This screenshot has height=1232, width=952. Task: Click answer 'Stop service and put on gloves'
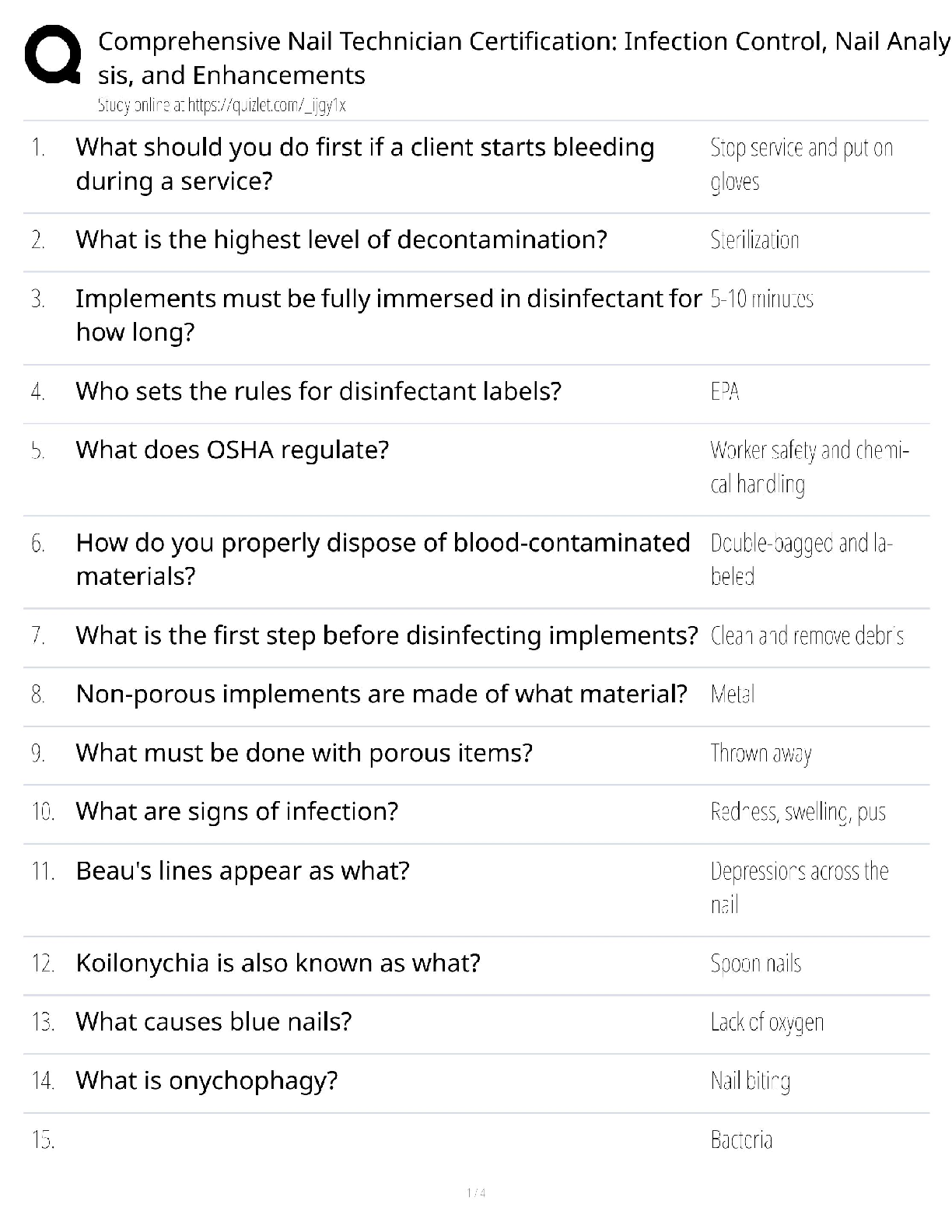800,164
